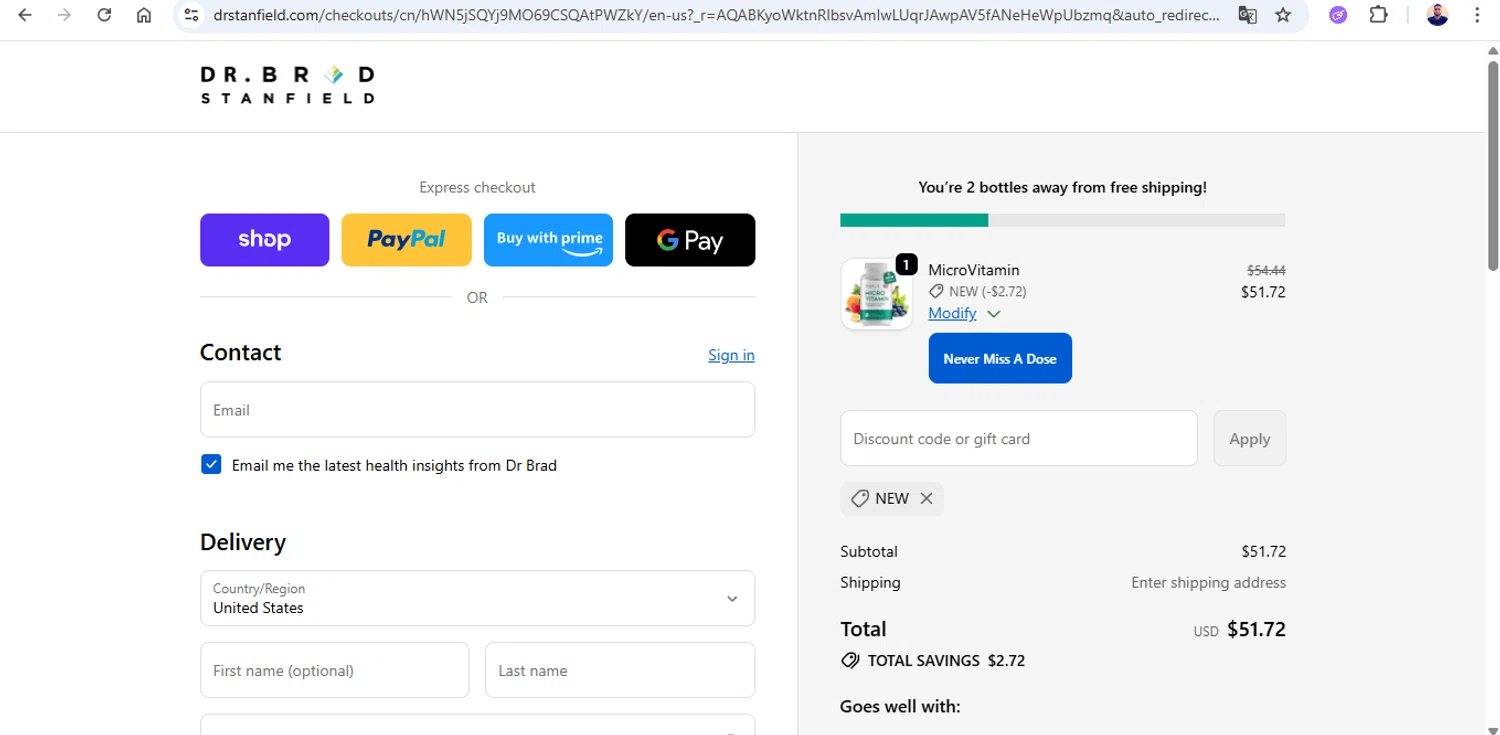The width and height of the screenshot is (1500, 735).
Task: Expand the chevron next to Modify
Action: (x=993, y=314)
